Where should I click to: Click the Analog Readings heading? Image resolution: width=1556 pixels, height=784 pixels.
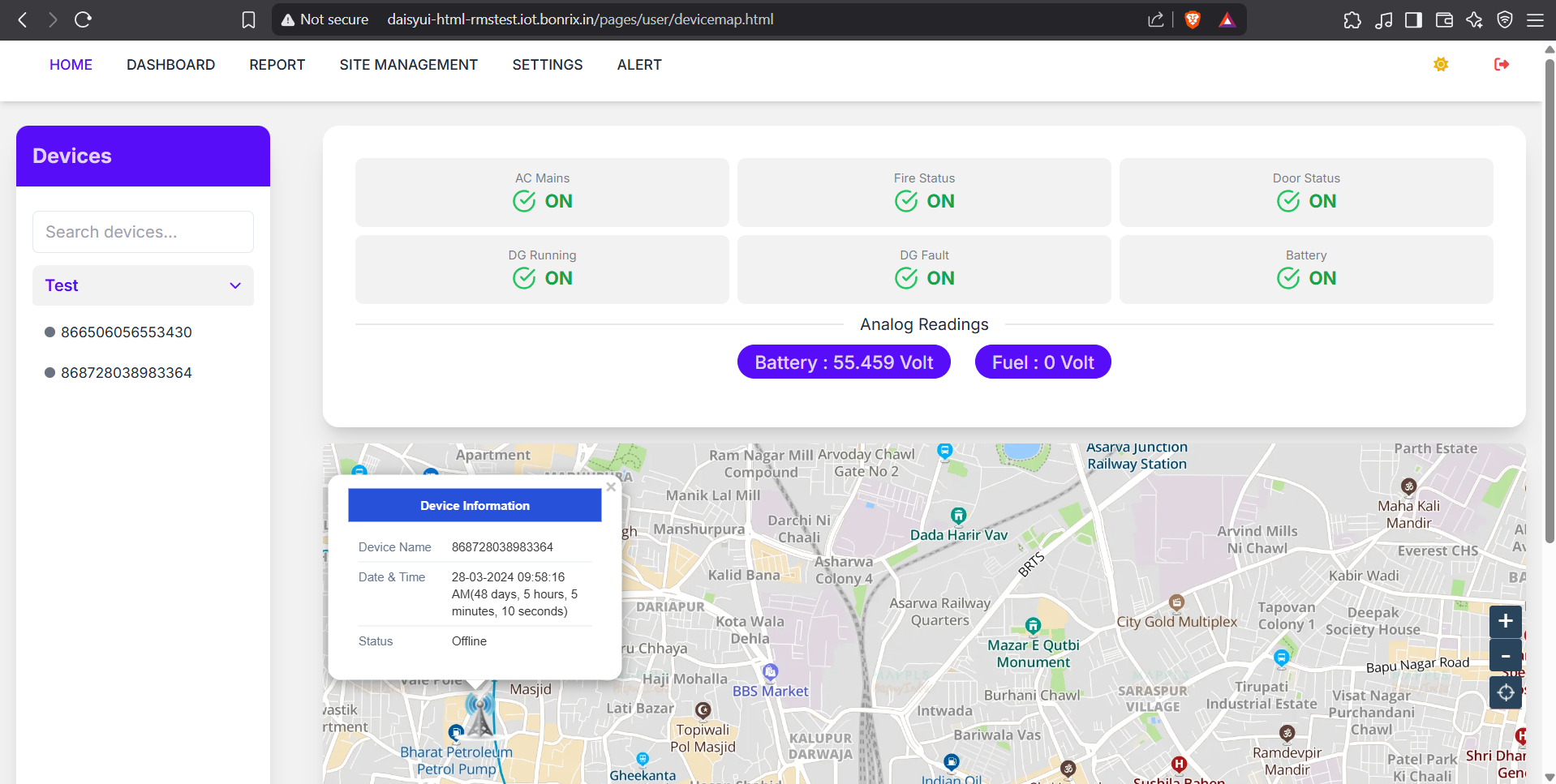click(924, 324)
